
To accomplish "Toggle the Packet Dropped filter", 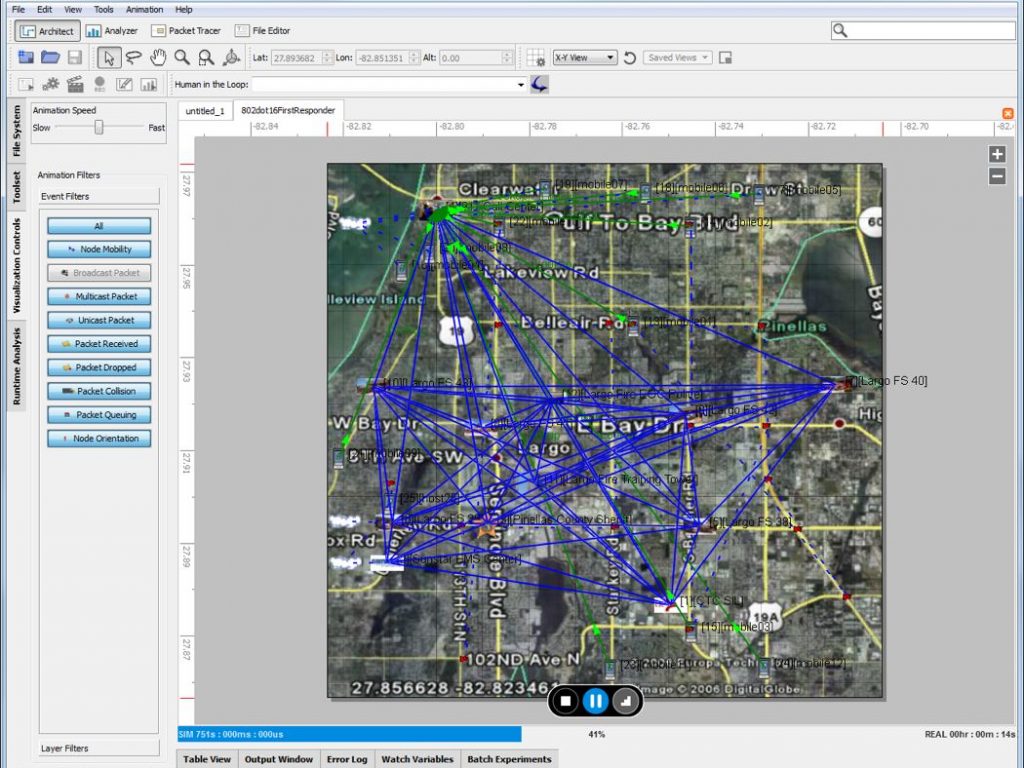I will click(99, 367).
